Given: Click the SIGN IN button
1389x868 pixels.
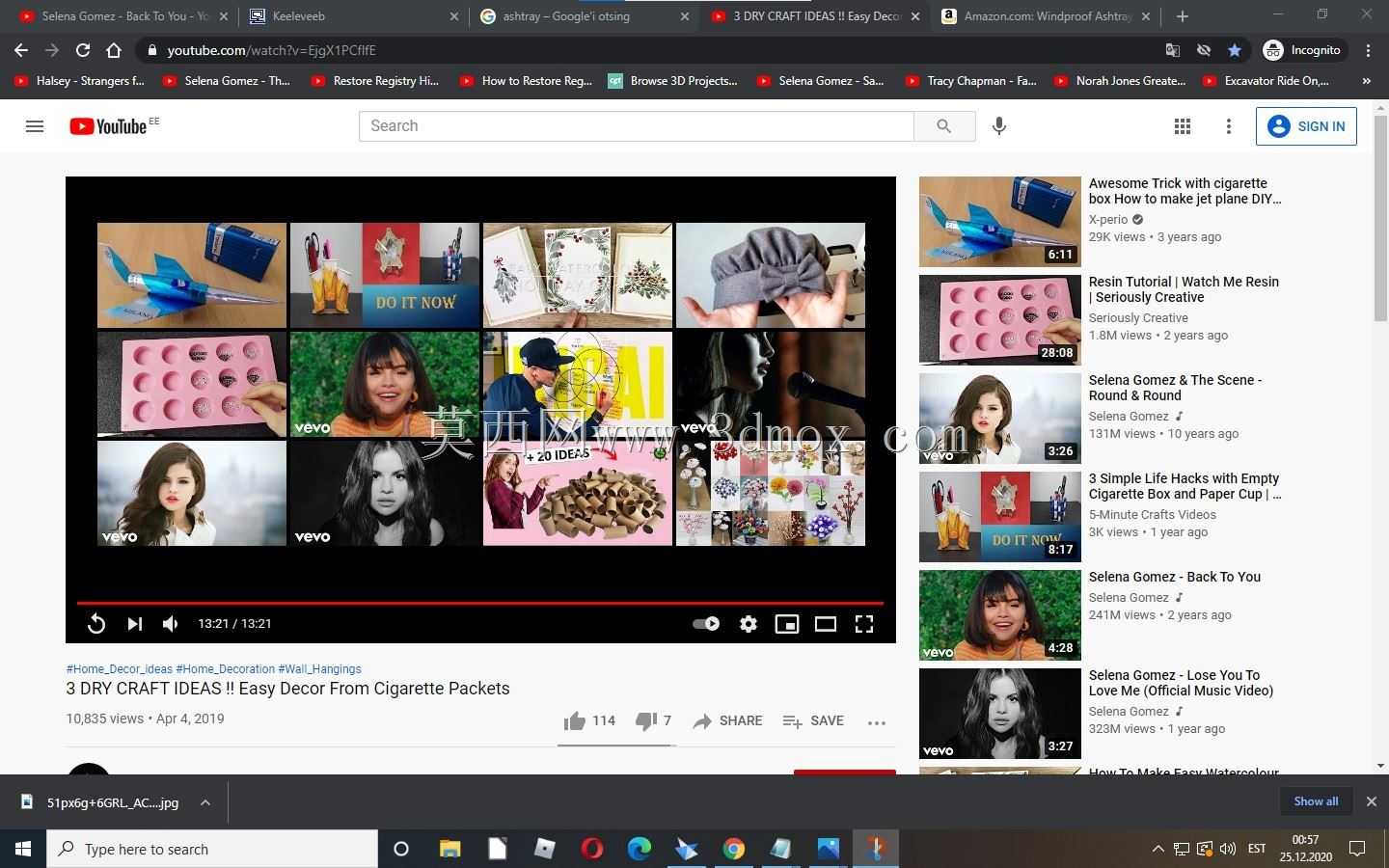Looking at the screenshot, I should click(x=1306, y=126).
